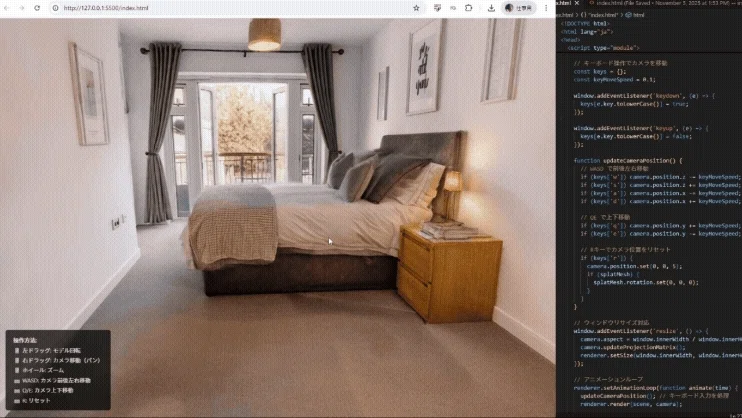Click the bedside lamp in the 3D scene

point(452,194)
